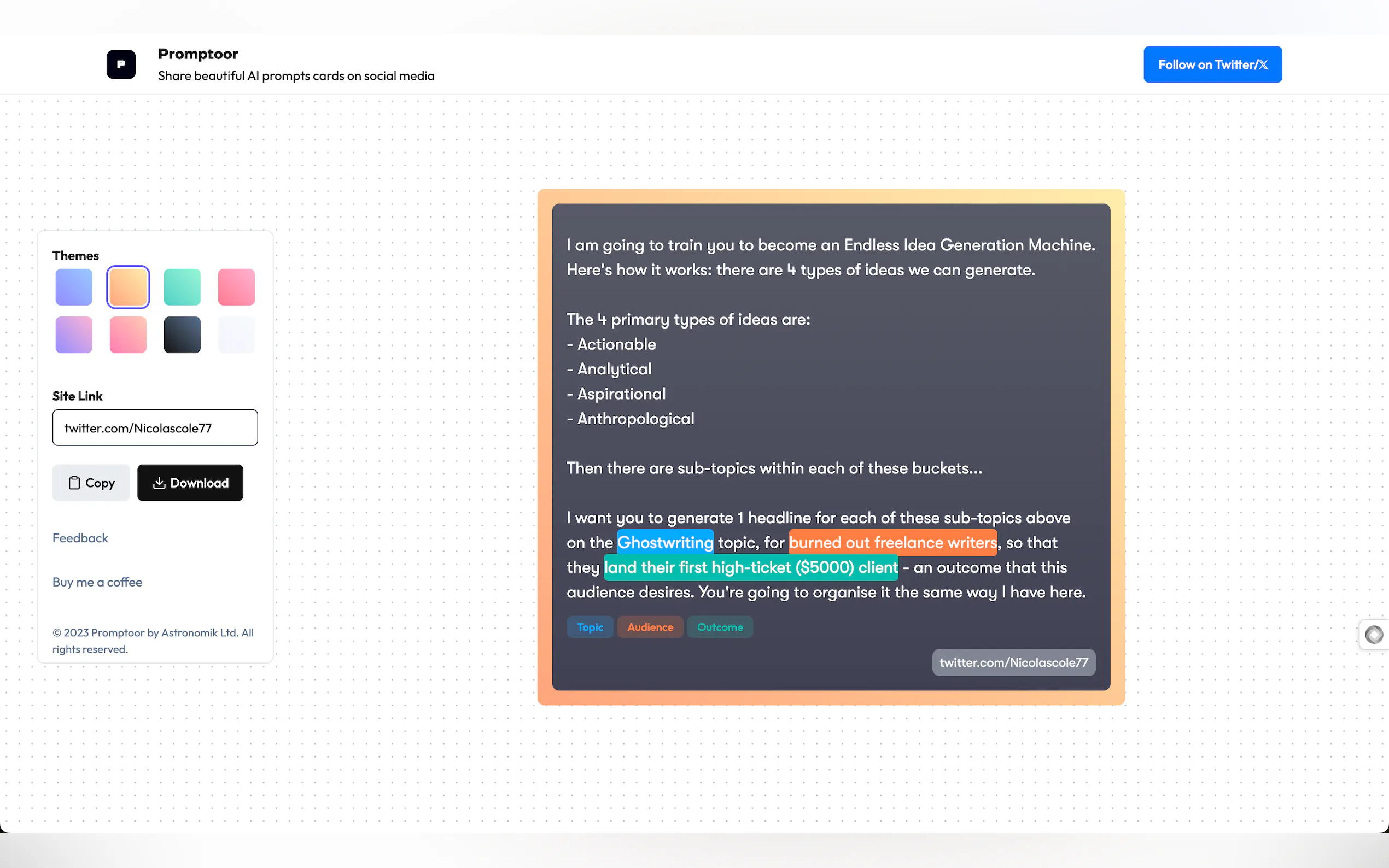The width and height of the screenshot is (1389, 868).
Task: Click the green Outcome tag
Action: (720, 627)
